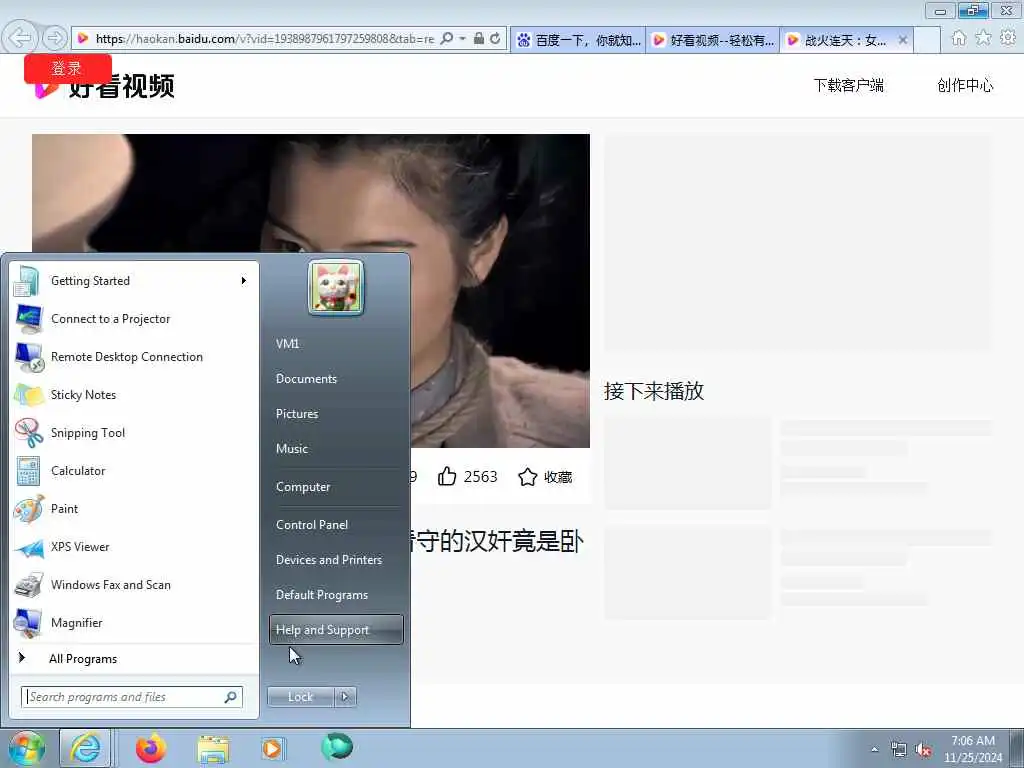Open Windows Media Player taskbar icon
This screenshot has height=768, width=1024.
point(272,748)
